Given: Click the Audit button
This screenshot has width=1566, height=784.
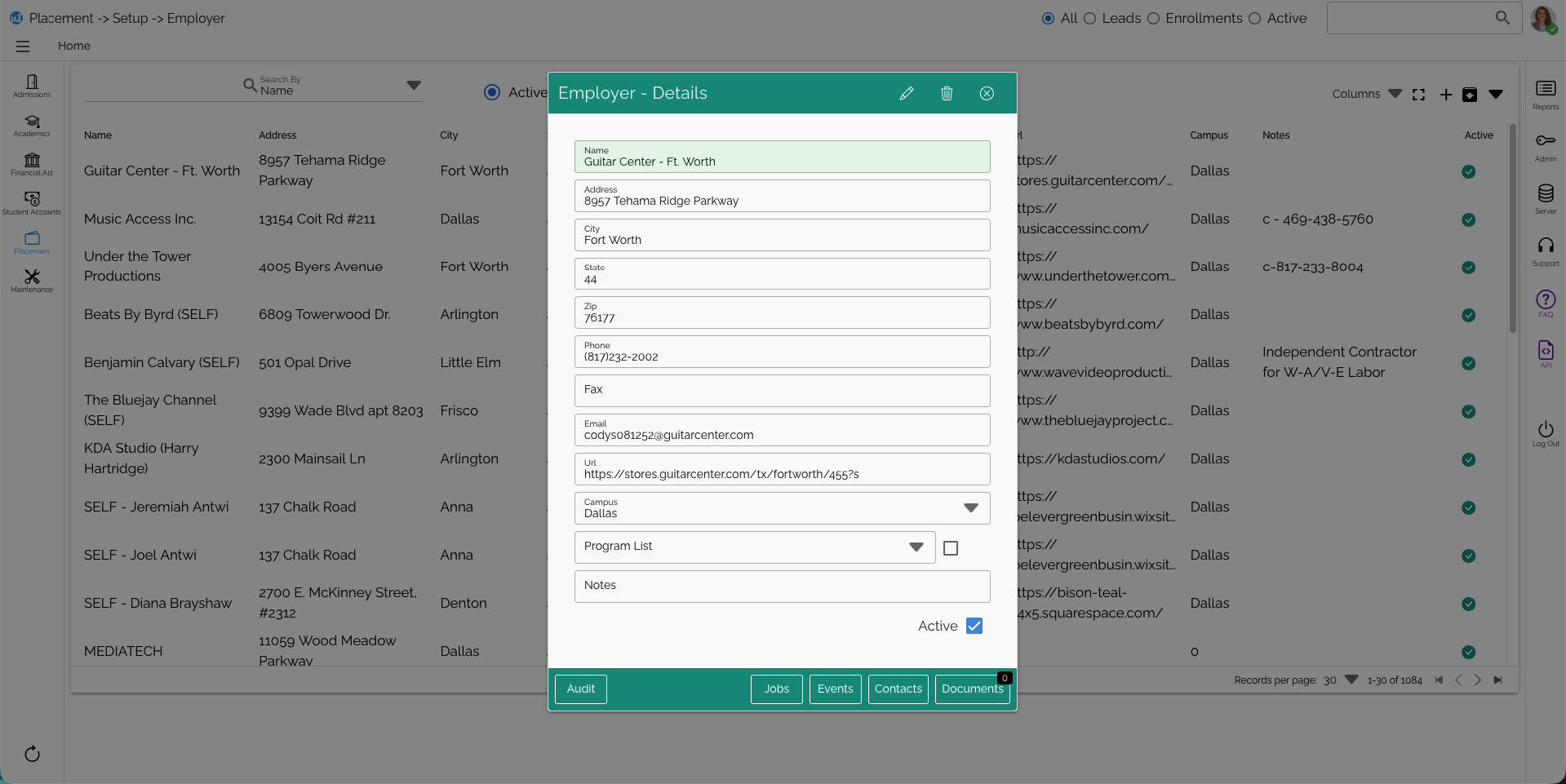Looking at the screenshot, I should pyautogui.click(x=580, y=689).
